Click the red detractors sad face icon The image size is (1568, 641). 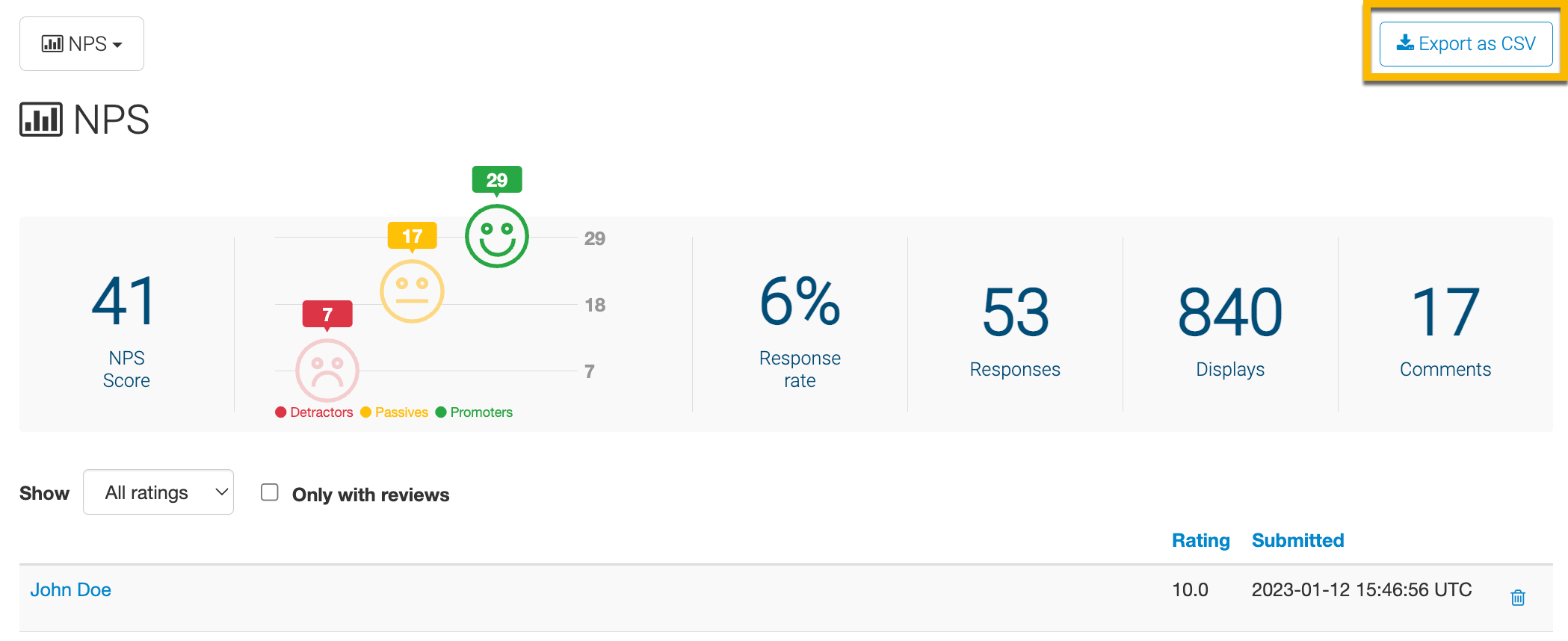tap(327, 371)
